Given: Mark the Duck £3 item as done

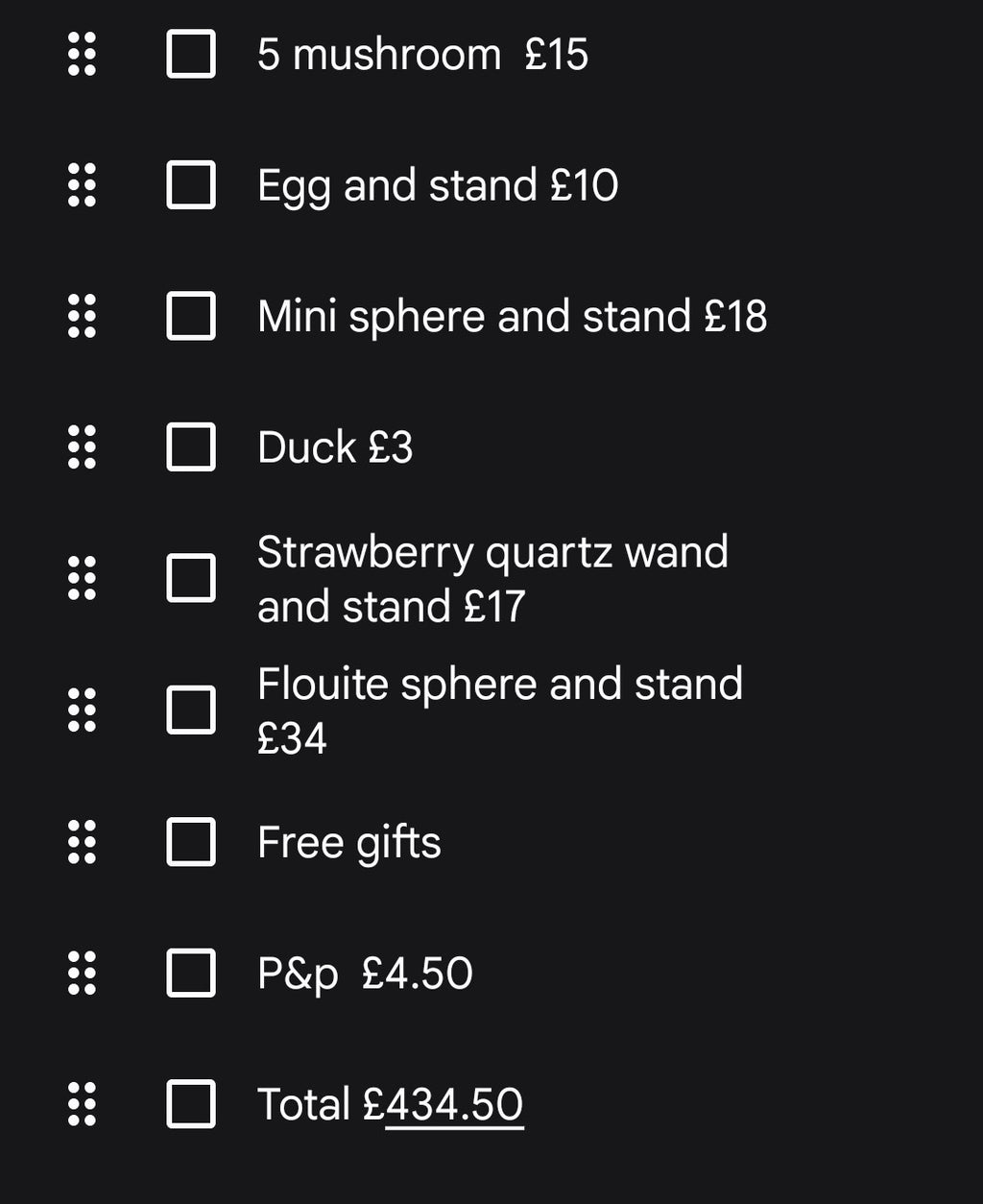Looking at the screenshot, I should 191,447.
